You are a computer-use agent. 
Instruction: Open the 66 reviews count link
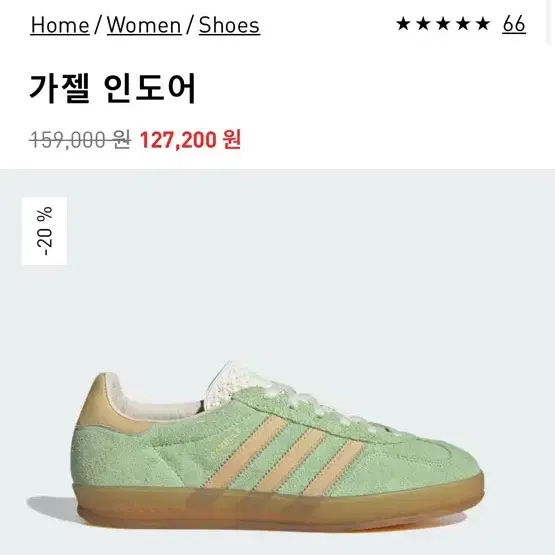[514, 24]
